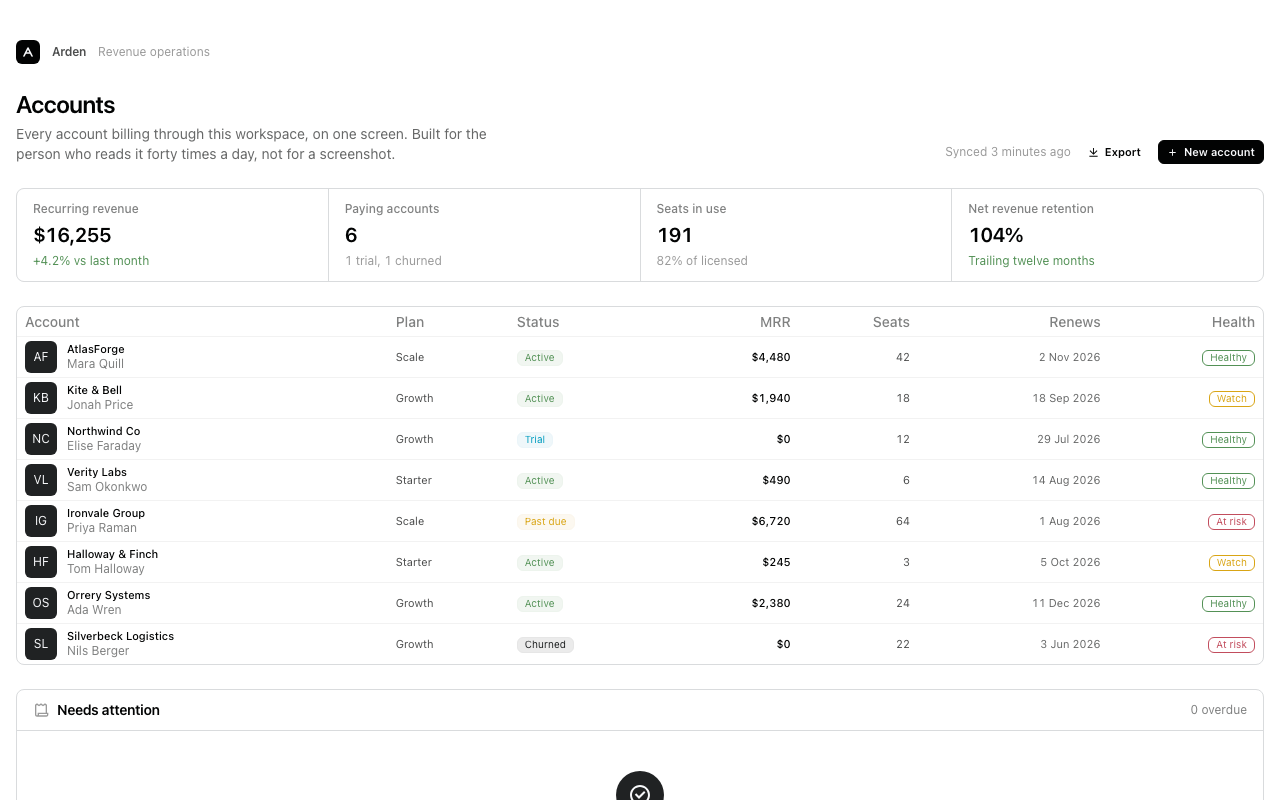Click the Churned status badge
The image size is (1280, 800).
pos(545,644)
